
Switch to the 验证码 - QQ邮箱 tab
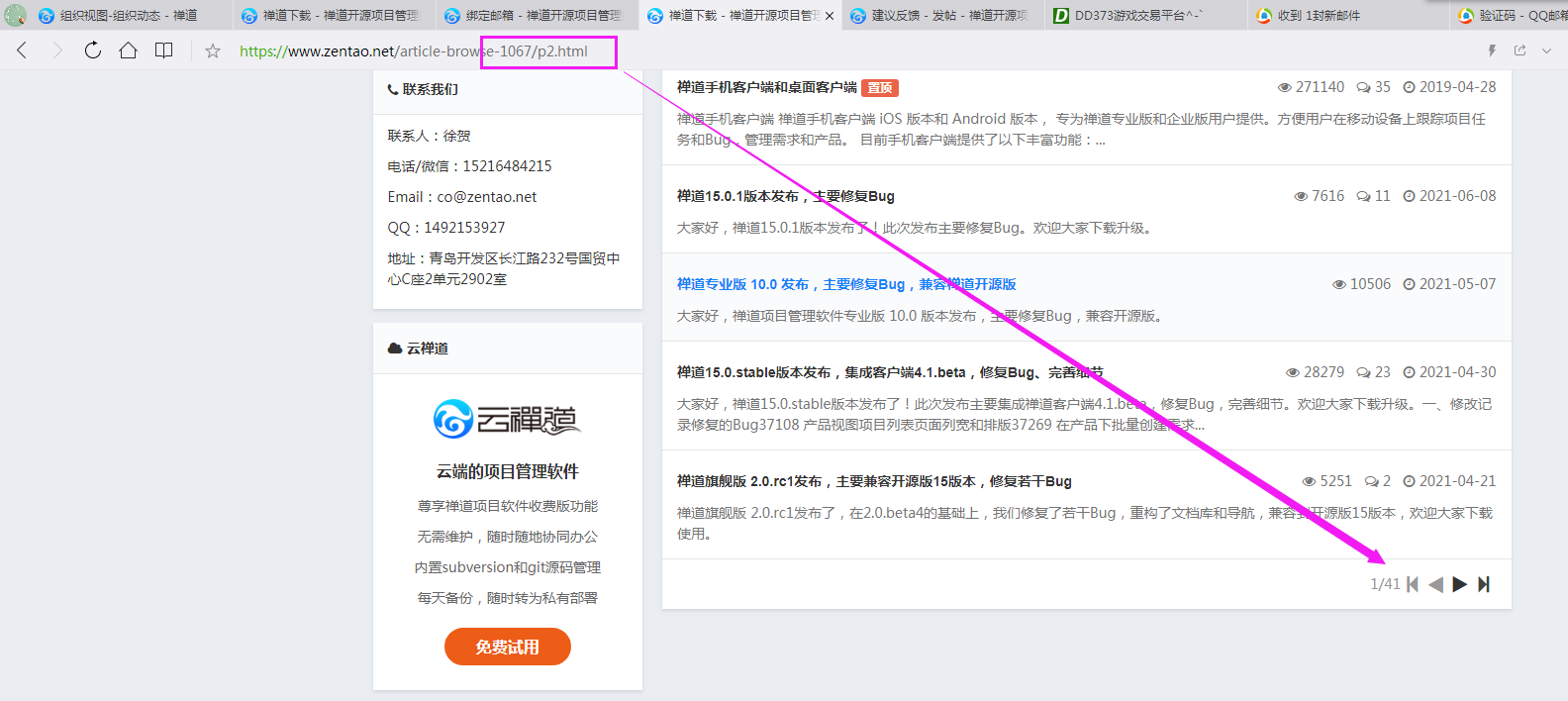pyautogui.click(x=1512, y=15)
